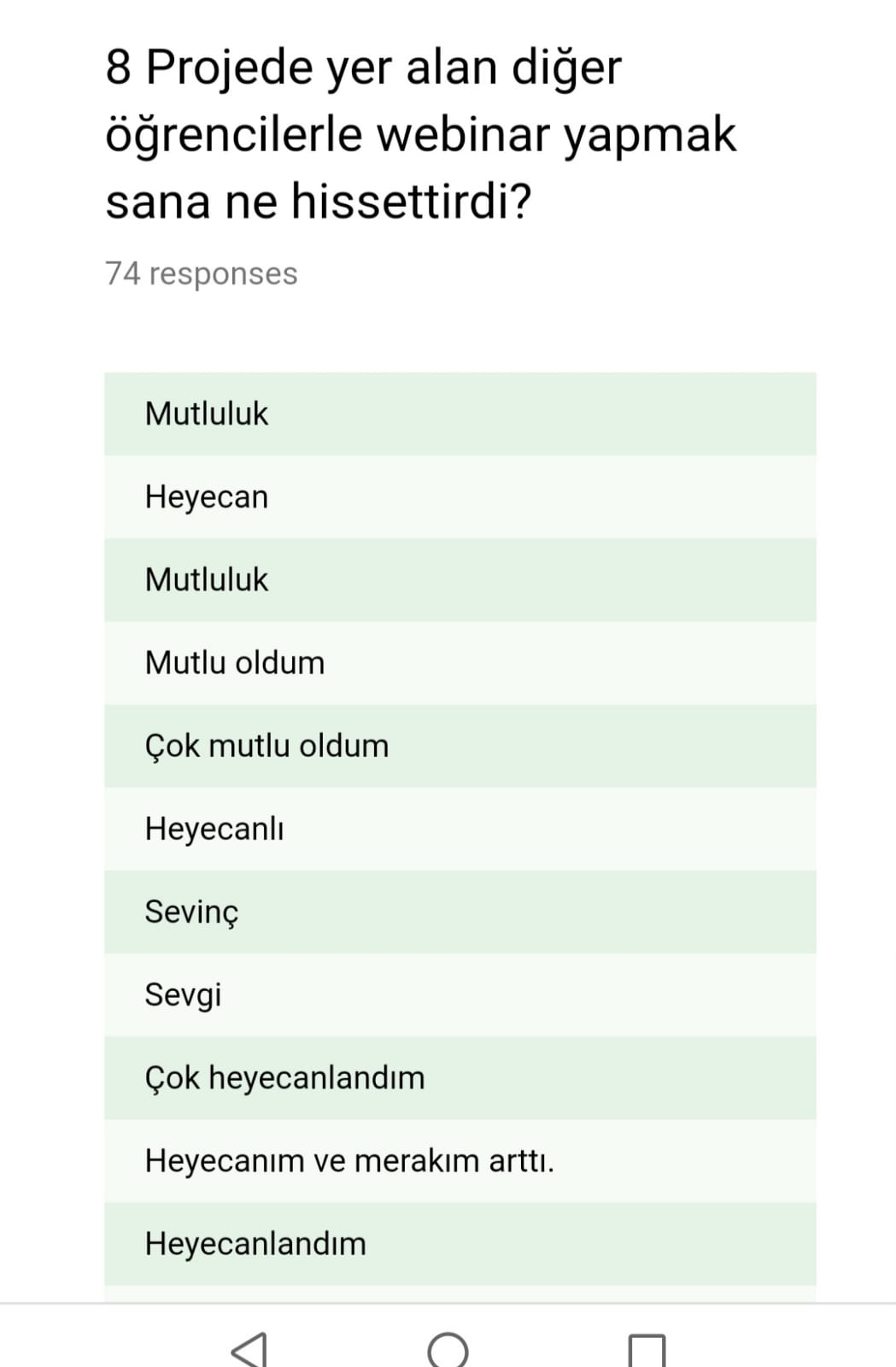Tap "öğrencilerle" in the question title
Image resolution: width=896 pixels, height=1367 pixels.
pos(233,134)
